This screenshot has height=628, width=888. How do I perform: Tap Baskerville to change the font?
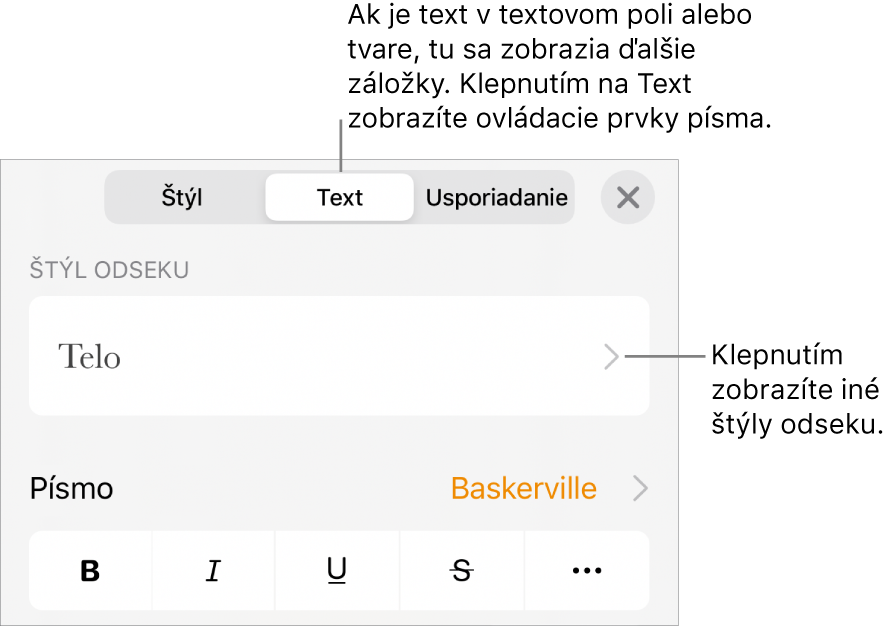[x=522, y=489]
